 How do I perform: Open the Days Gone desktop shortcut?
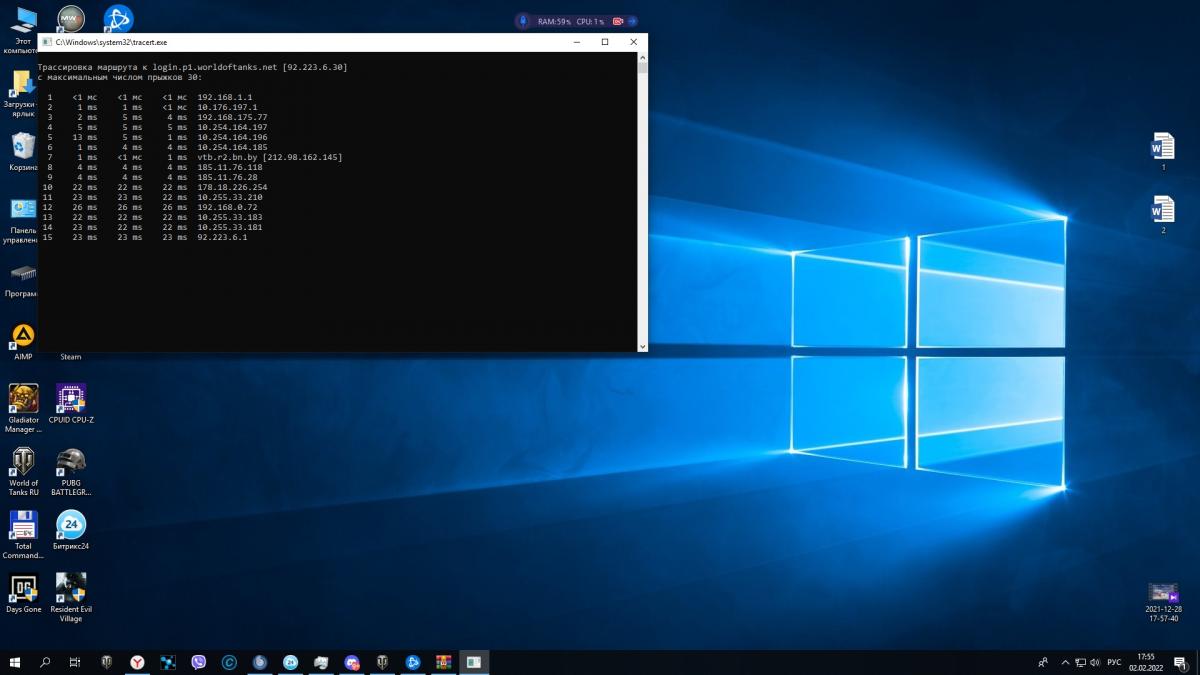23,588
